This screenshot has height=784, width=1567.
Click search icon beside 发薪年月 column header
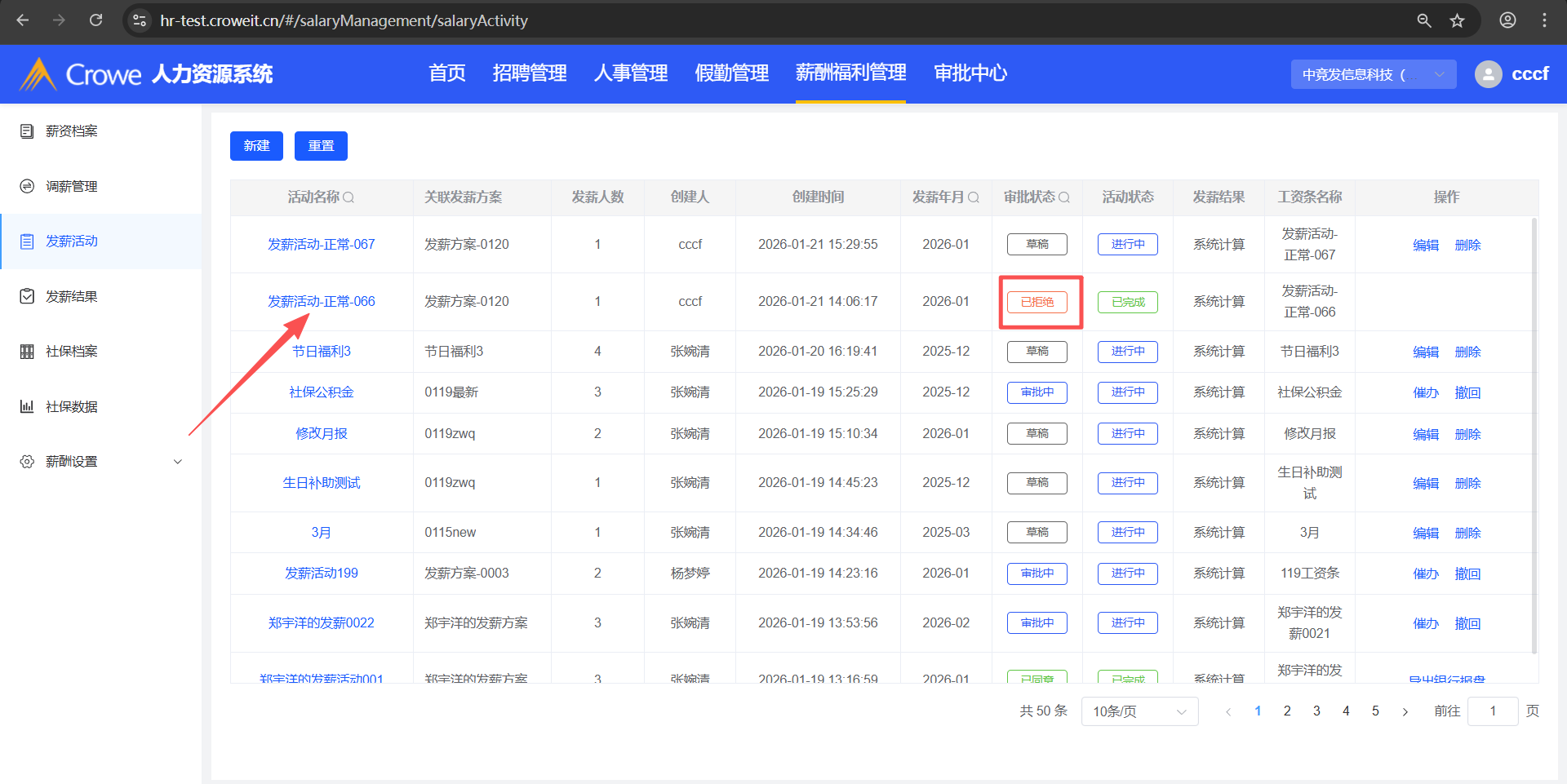973,197
